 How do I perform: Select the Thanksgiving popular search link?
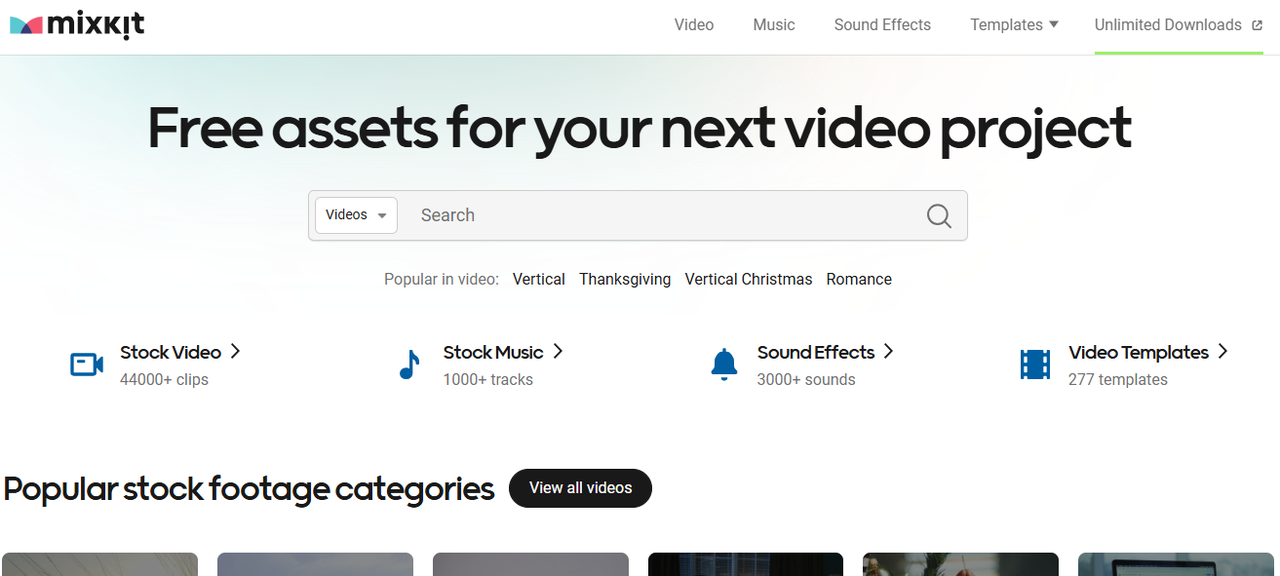[x=625, y=279]
